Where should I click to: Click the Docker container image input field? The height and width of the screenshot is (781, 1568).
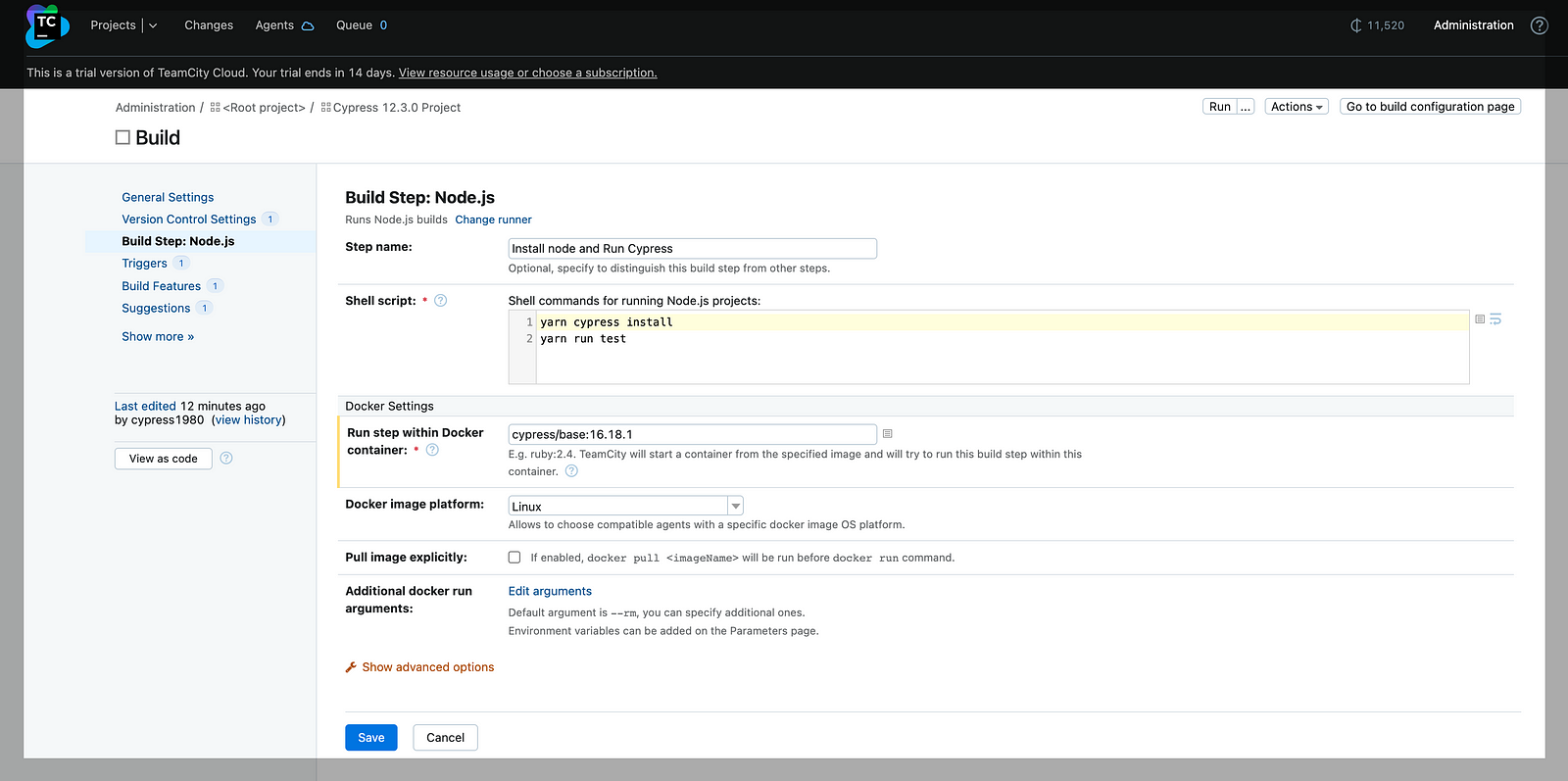pos(692,434)
